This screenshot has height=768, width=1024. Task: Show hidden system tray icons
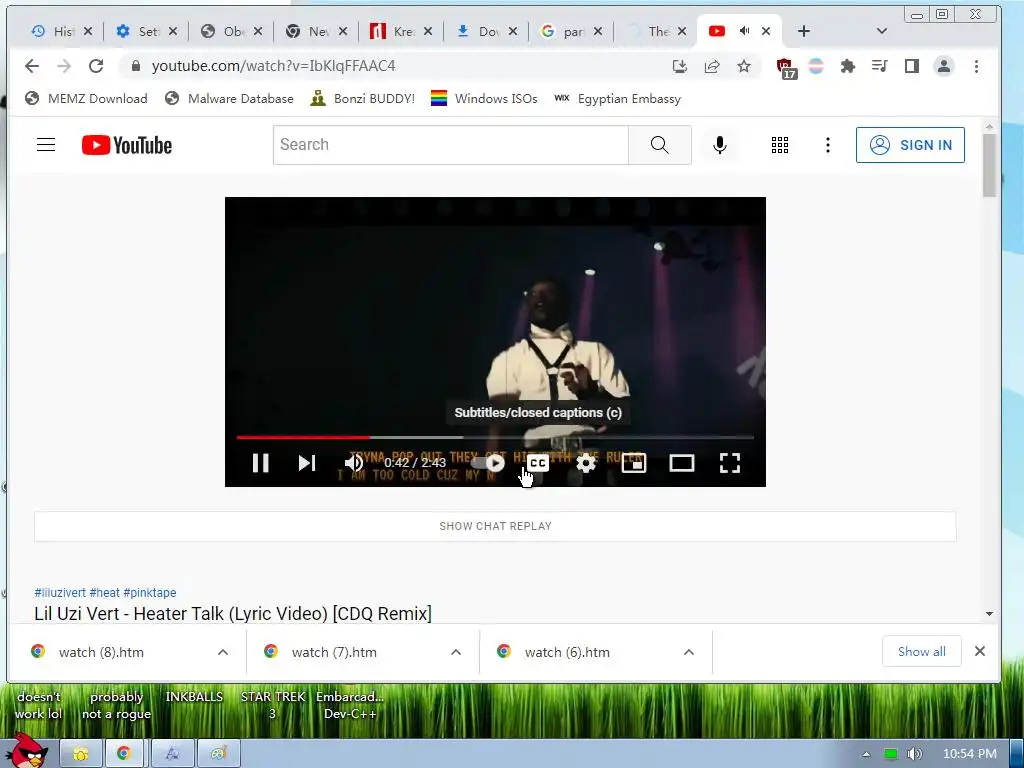click(x=866, y=754)
